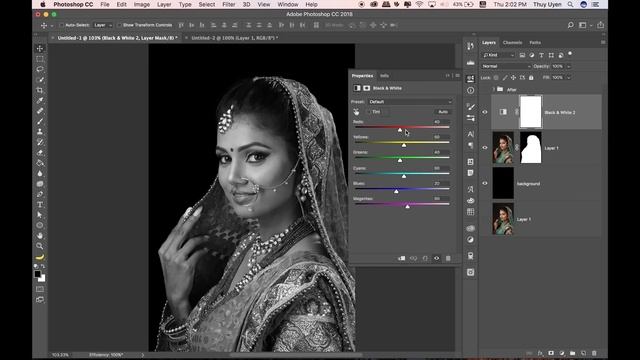This screenshot has width=640, height=360.
Task: Select the Hand tool
Action: [x=40, y=236]
